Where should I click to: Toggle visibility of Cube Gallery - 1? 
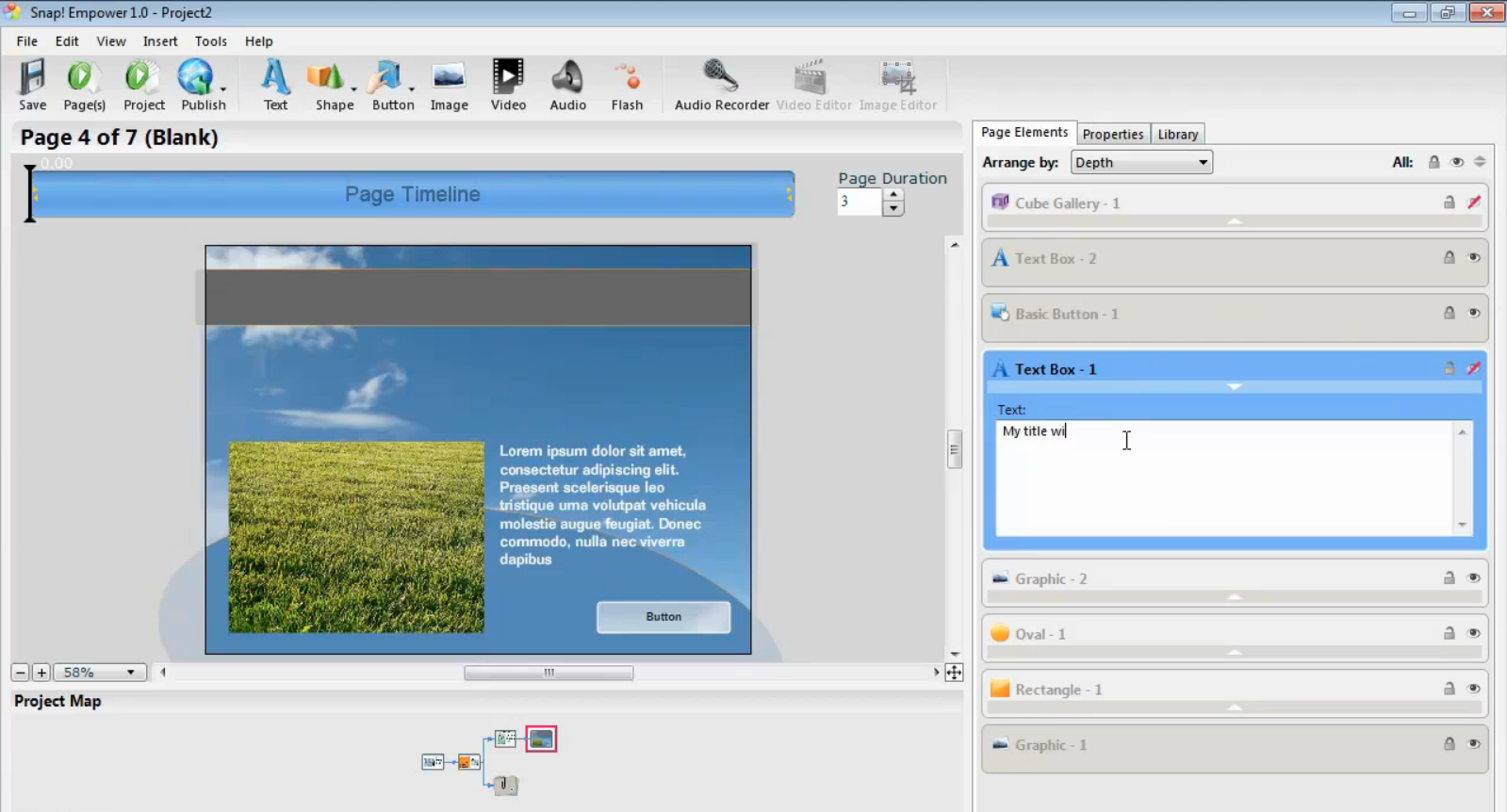(x=1474, y=203)
